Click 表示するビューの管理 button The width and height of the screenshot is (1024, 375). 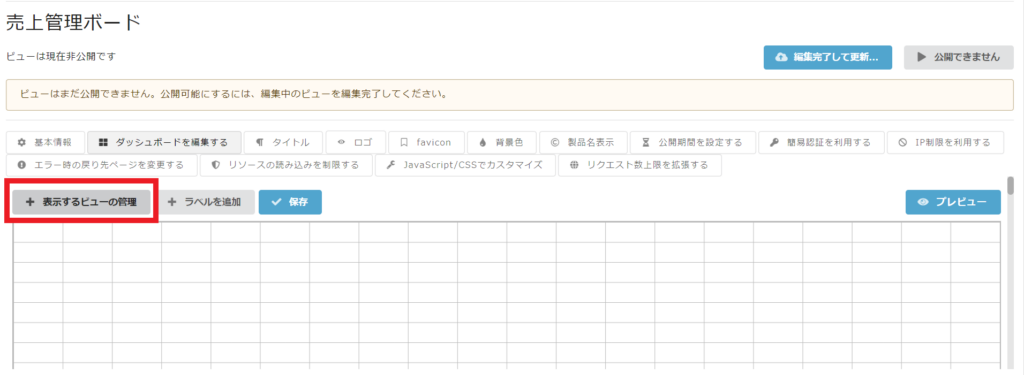click(81, 203)
